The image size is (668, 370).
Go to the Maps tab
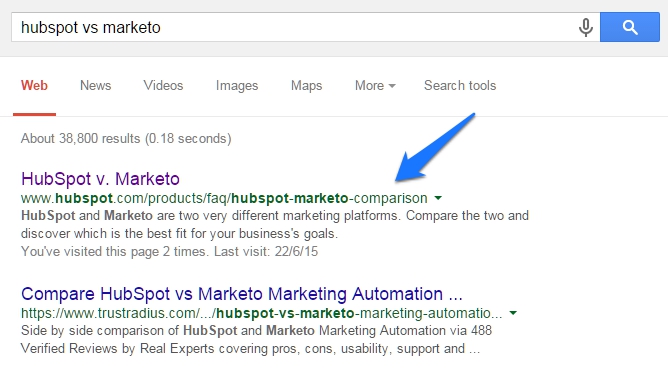(306, 86)
